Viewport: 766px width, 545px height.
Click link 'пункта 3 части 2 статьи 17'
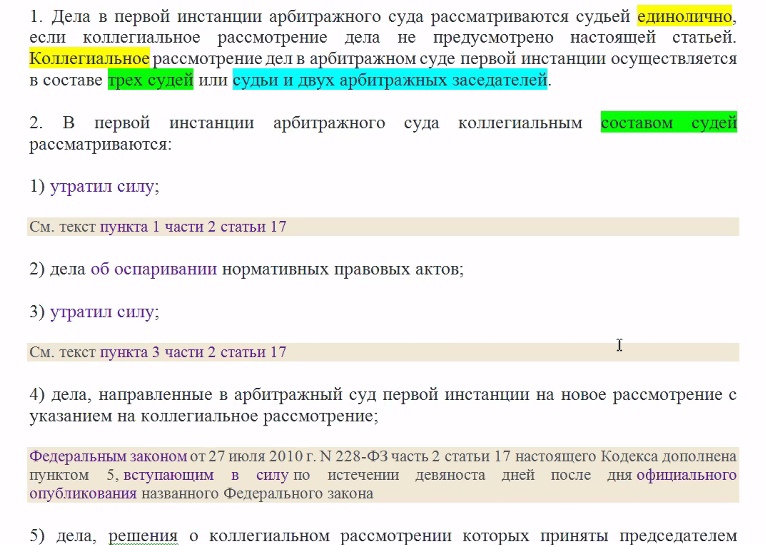[193, 352]
